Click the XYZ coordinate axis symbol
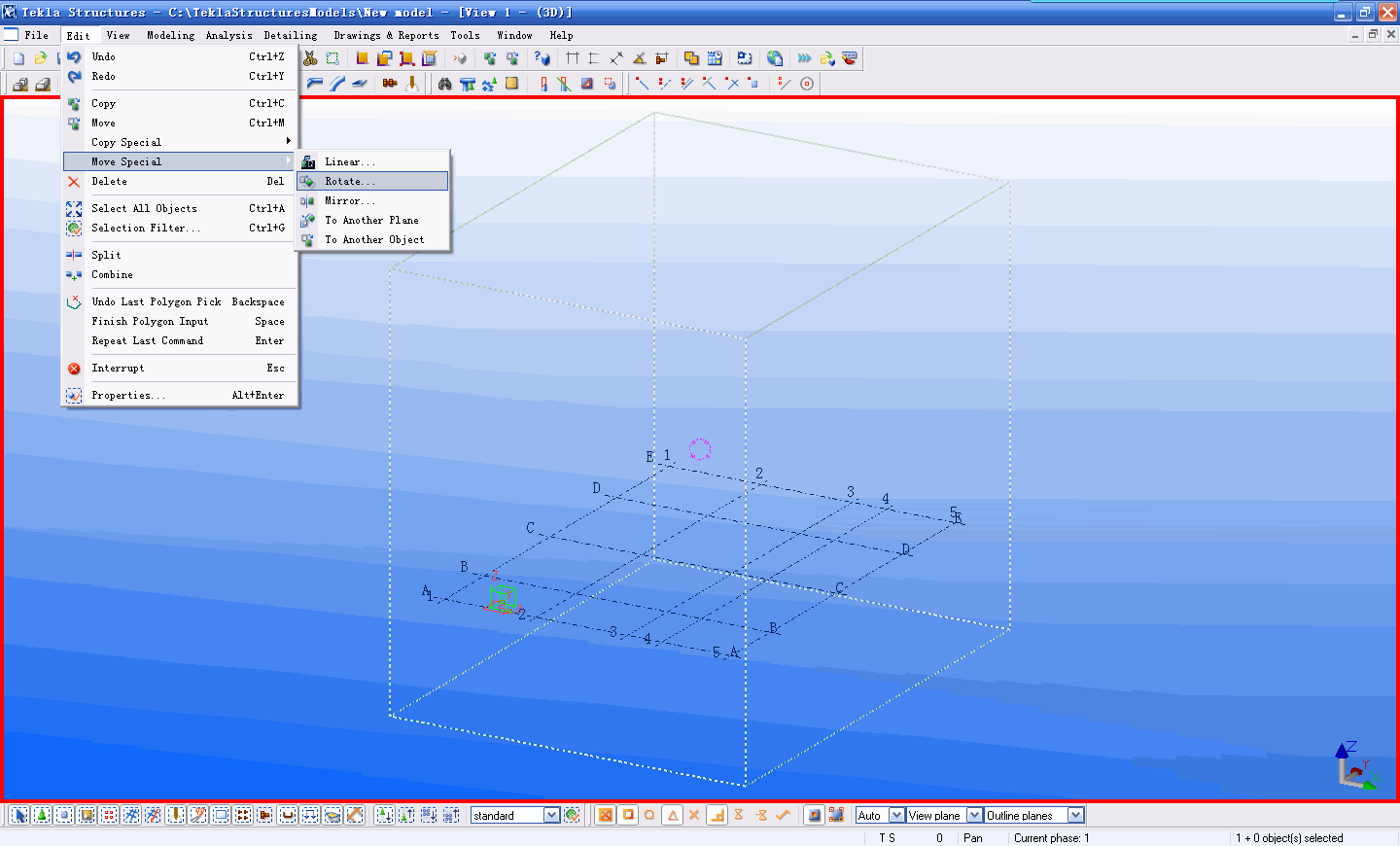 (x=1356, y=765)
